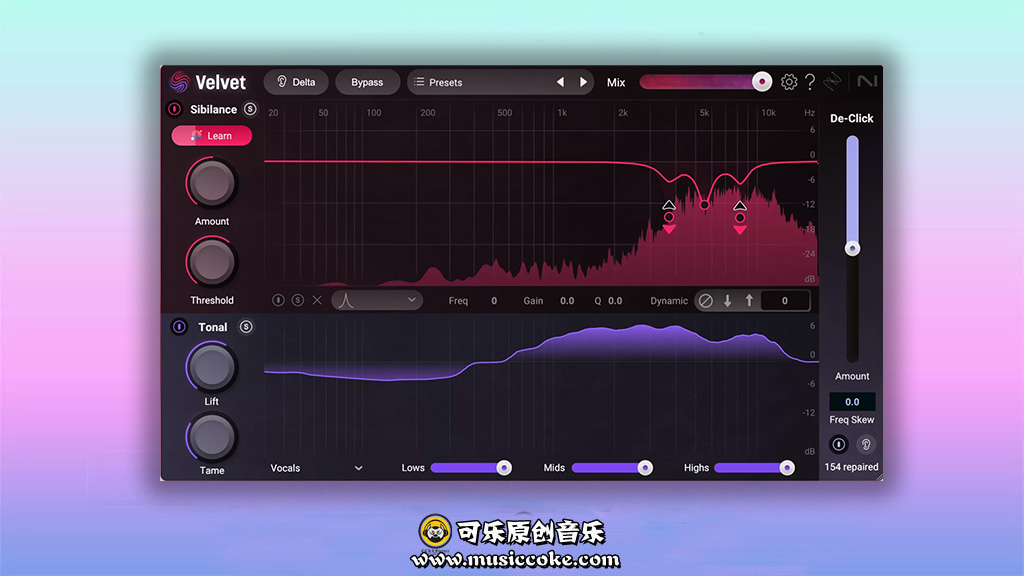Select the center EQ band node

(705, 205)
